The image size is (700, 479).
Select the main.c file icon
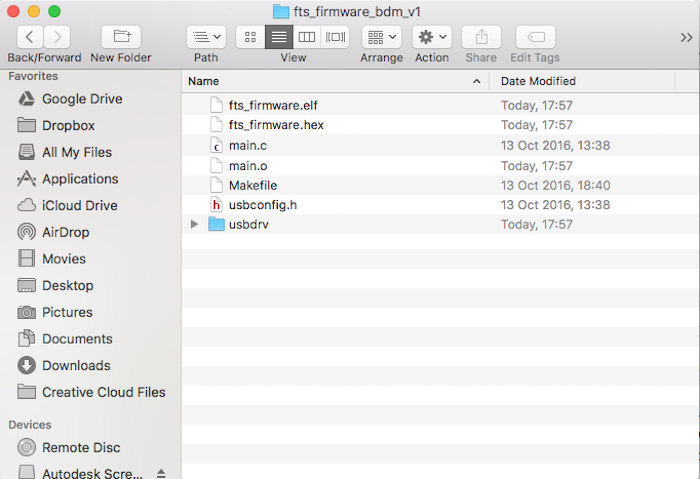click(217, 145)
